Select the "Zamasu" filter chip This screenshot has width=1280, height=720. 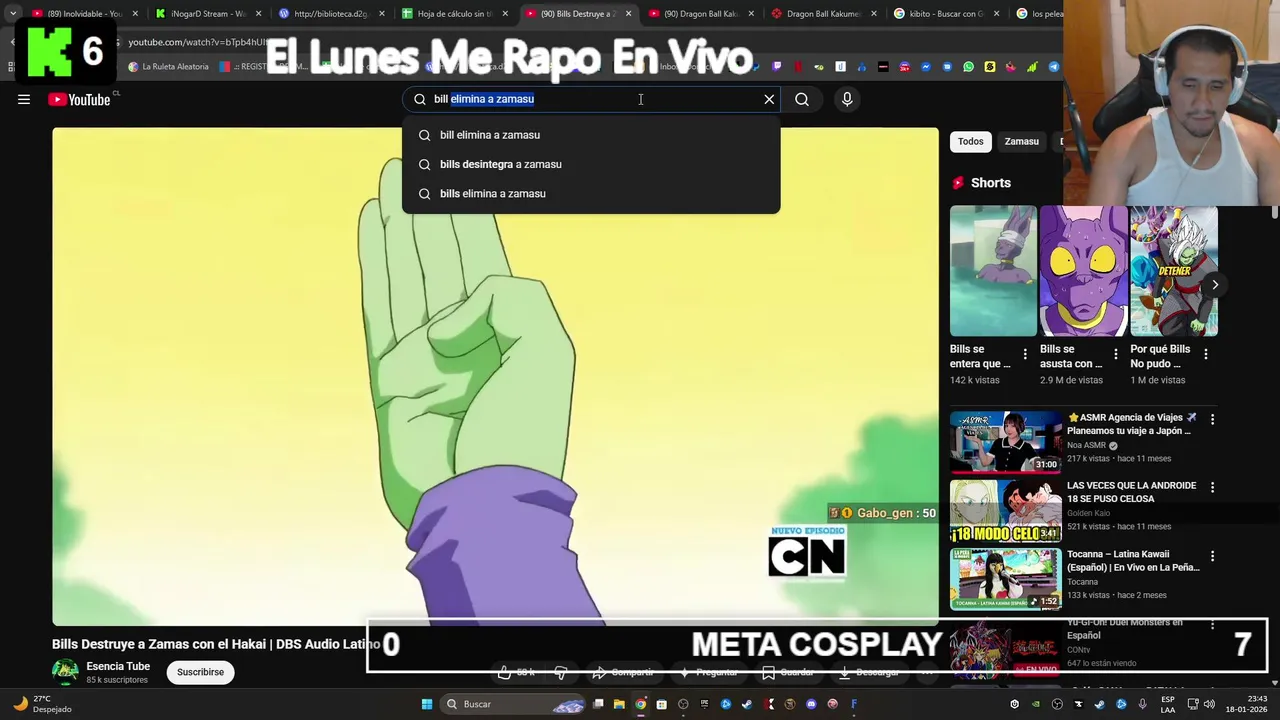[1021, 141]
